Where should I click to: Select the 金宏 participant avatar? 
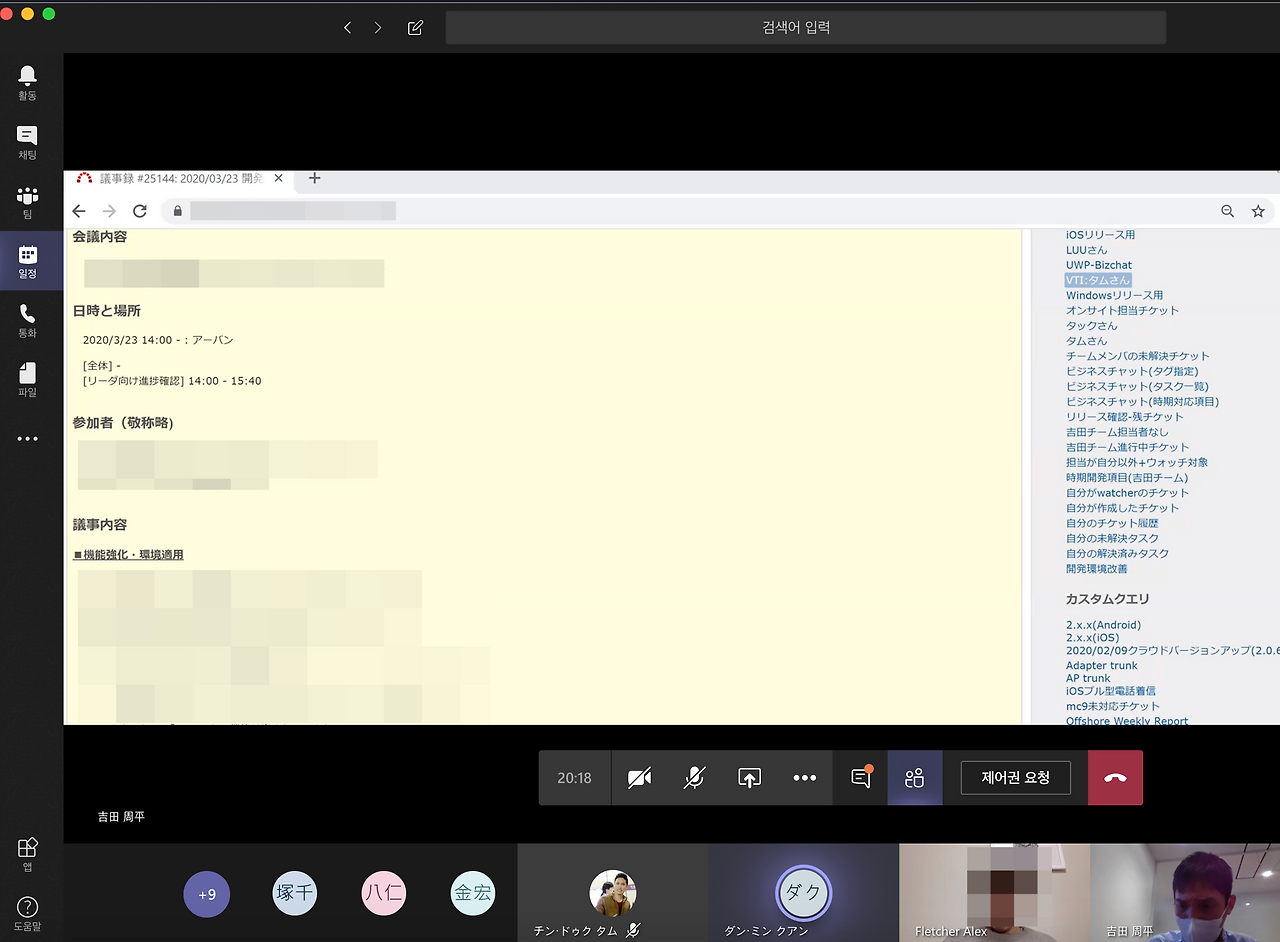click(x=473, y=894)
